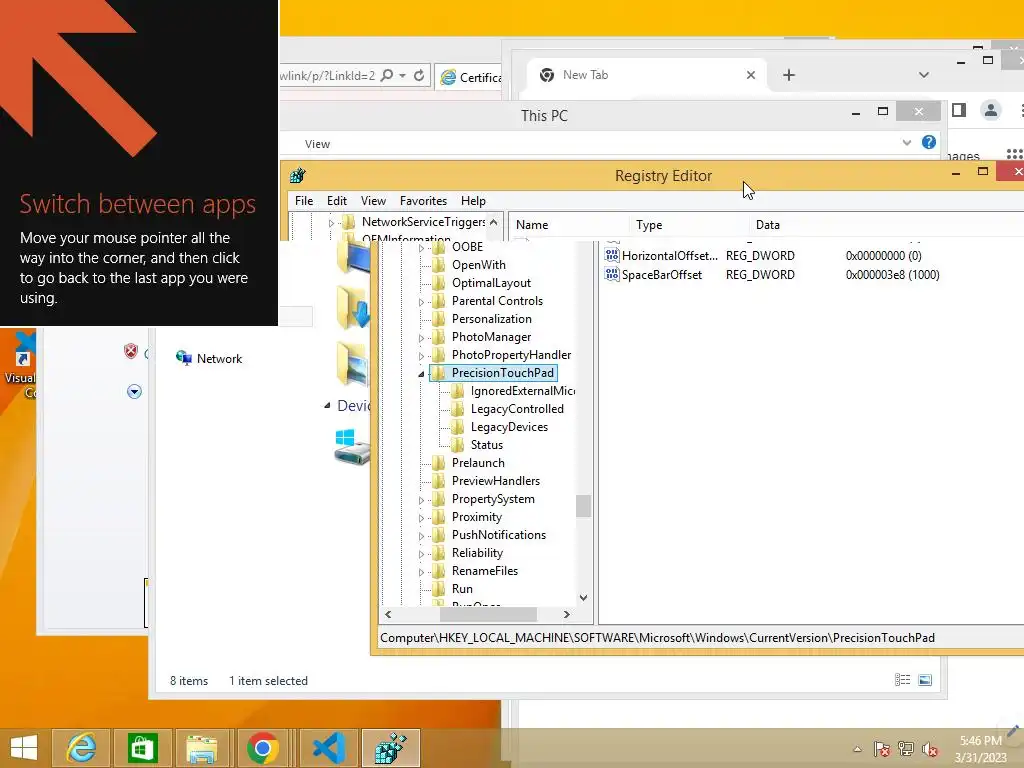Expand the Parental Controls key
1024x768 pixels.
(x=421, y=302)
